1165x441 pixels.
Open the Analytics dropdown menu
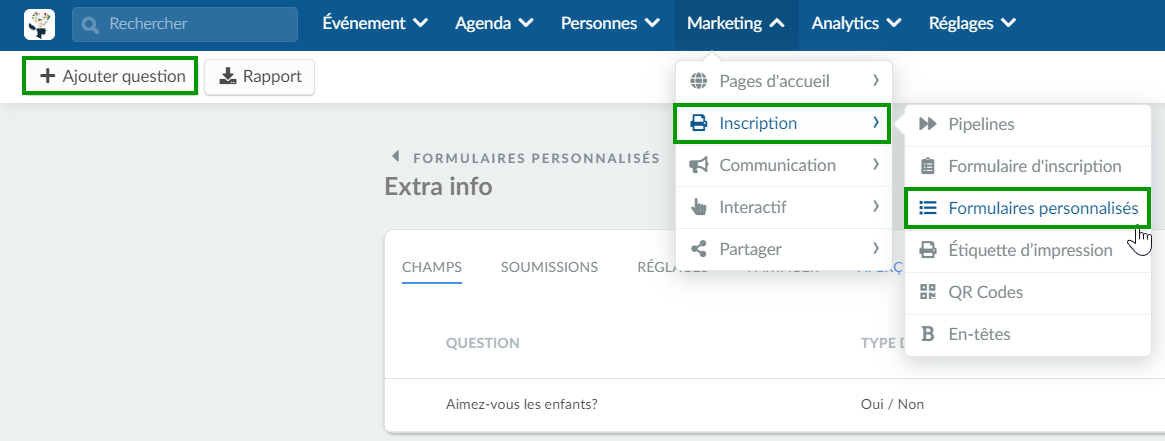click(x=856, y=24)
